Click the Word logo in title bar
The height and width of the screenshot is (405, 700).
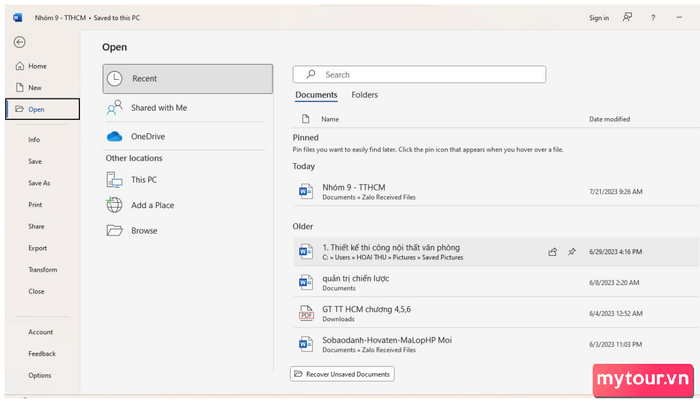(x=18, y=18)
